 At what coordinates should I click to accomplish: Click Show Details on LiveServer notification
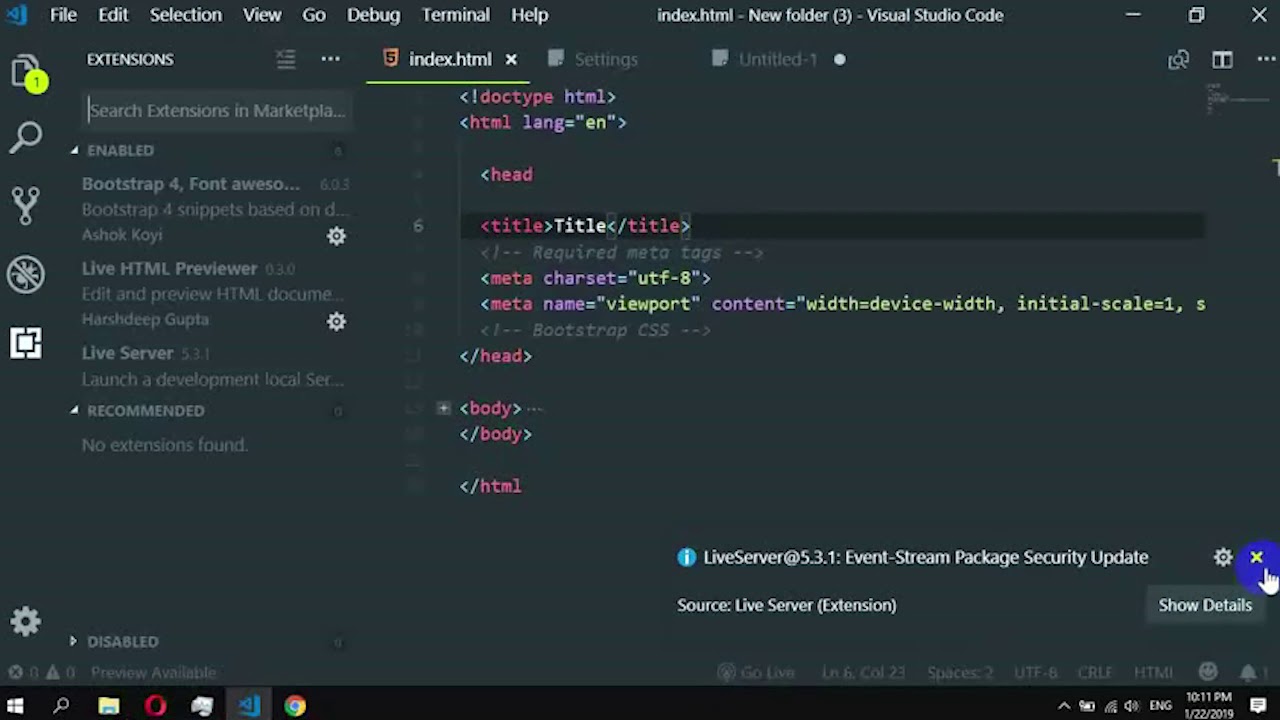(x=1205, y=605)
